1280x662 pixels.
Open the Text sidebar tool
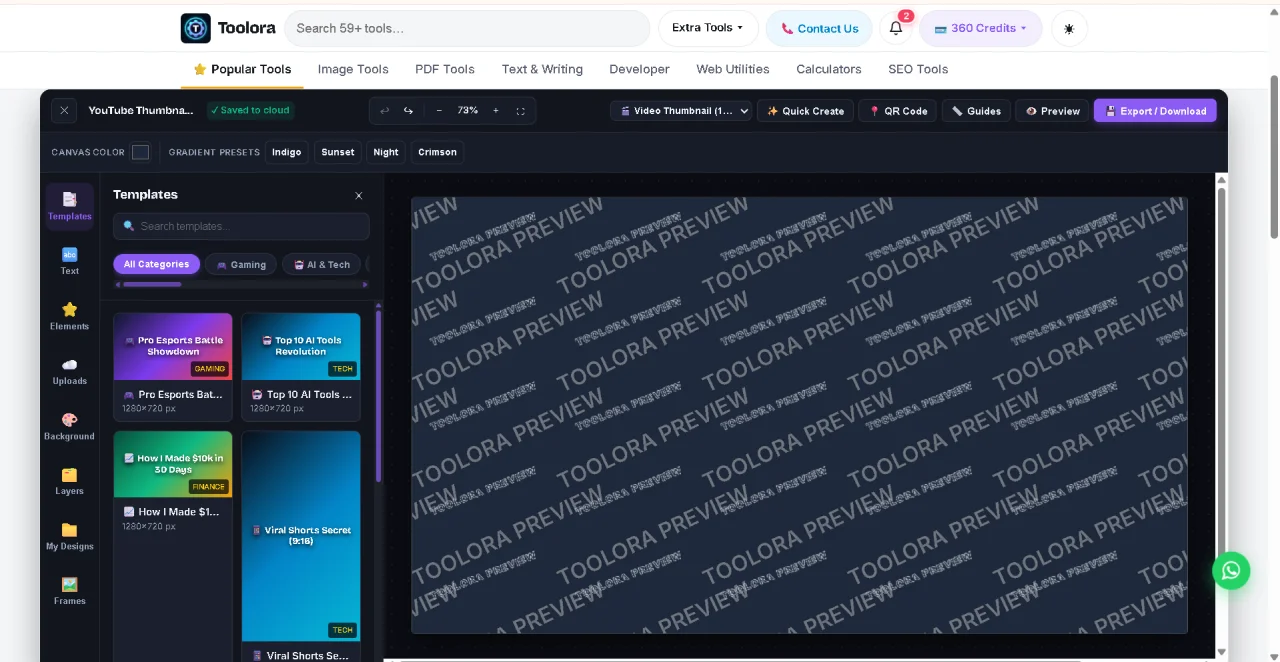[x=70, y=261]
